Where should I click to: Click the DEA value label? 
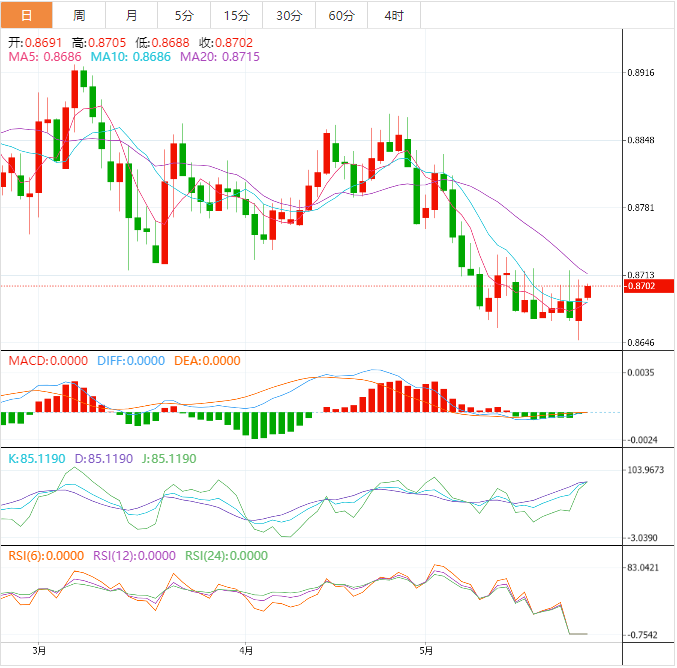click(207, 361)
